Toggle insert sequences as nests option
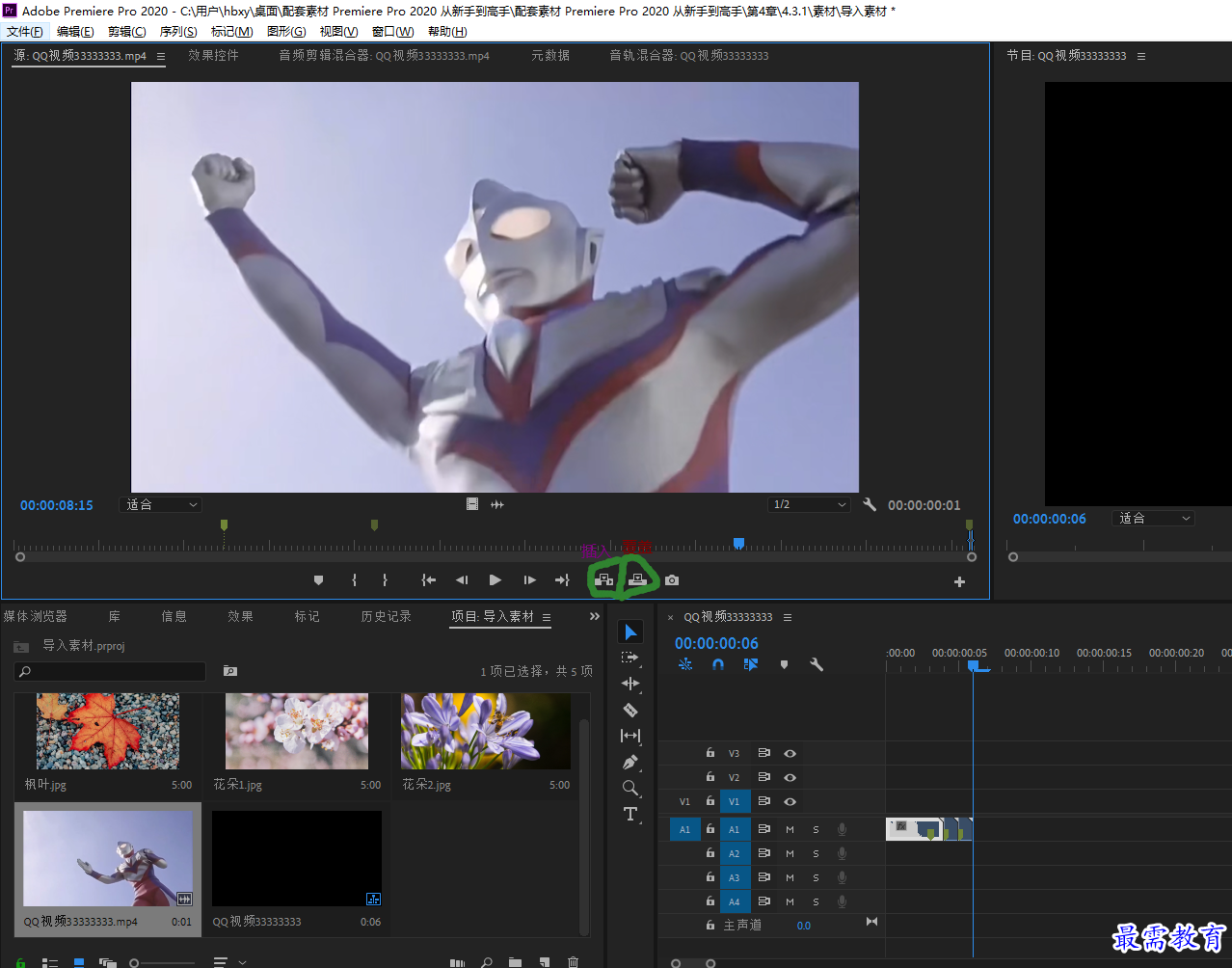This screenshot has width=1232, height=968. tap(685, 664)
